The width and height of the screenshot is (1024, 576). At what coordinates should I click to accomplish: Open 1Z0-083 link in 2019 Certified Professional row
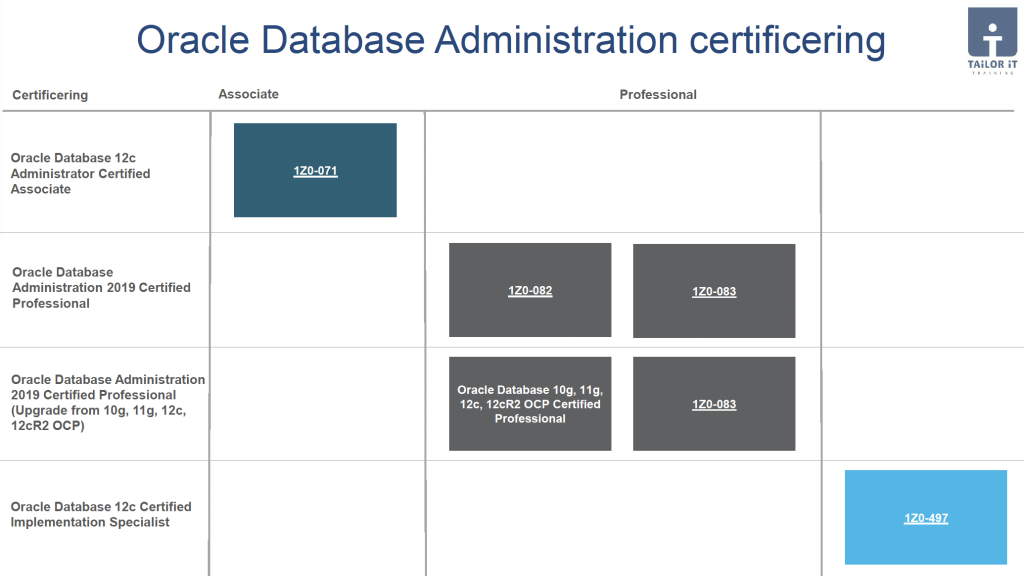714,291
